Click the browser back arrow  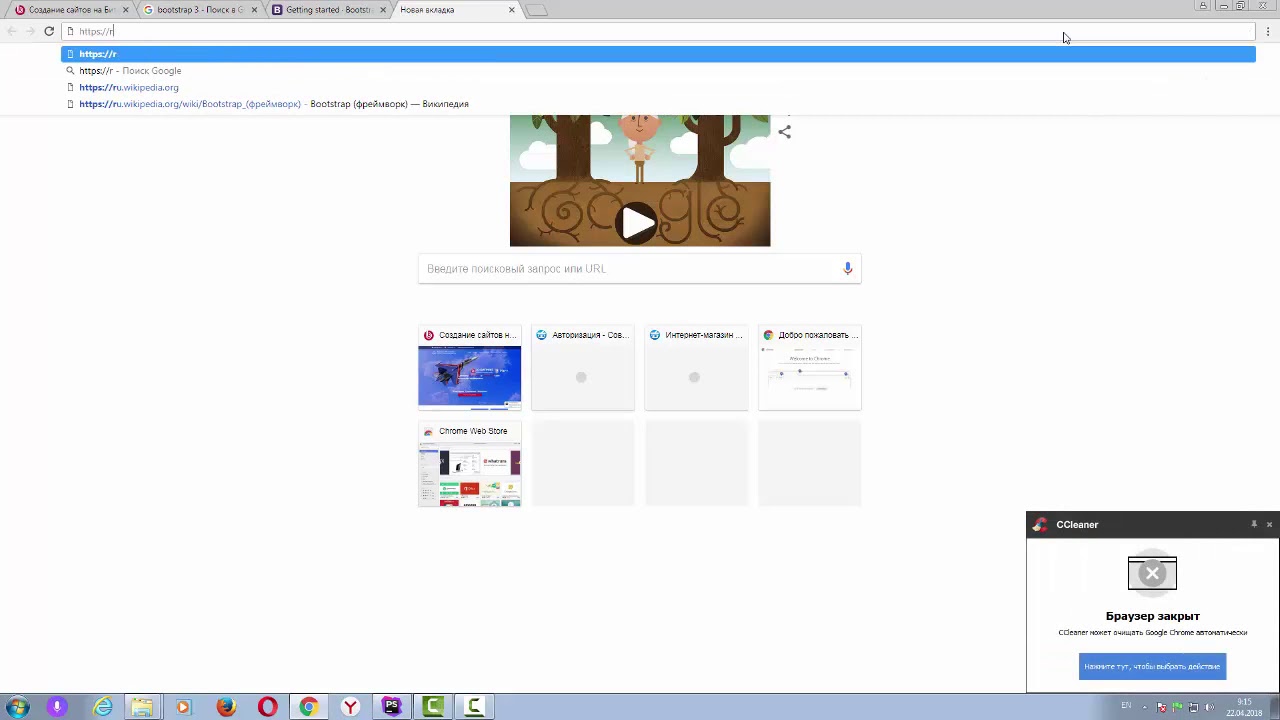click(12, 31)
